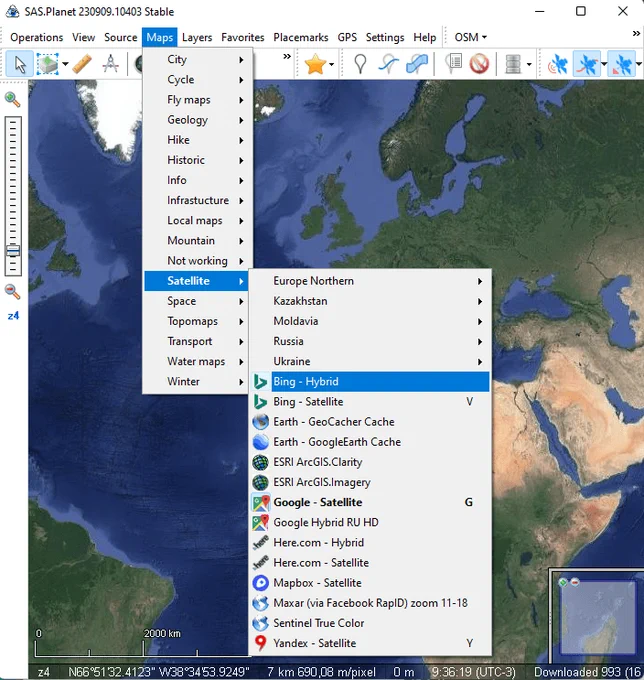Choose Sentinel True Color map
Screen dimensions: 644x680
[371, 623]
